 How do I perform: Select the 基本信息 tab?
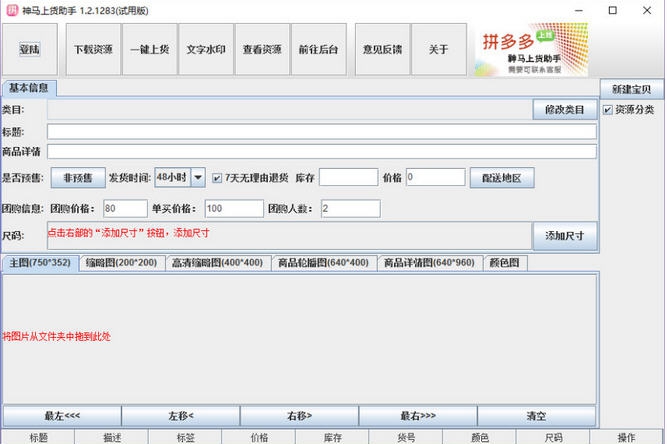29,88
